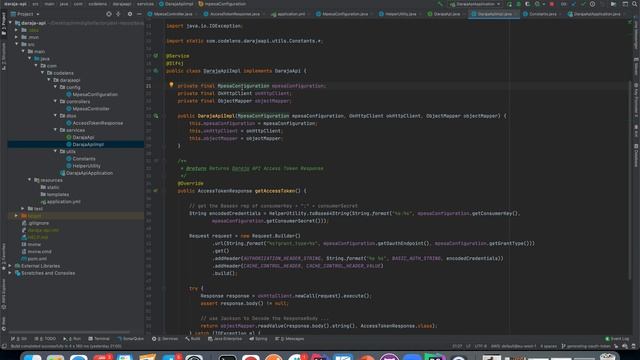Collapse the services package arrow
This screenshot has width=640, height=360.
[x=56, y=130]
